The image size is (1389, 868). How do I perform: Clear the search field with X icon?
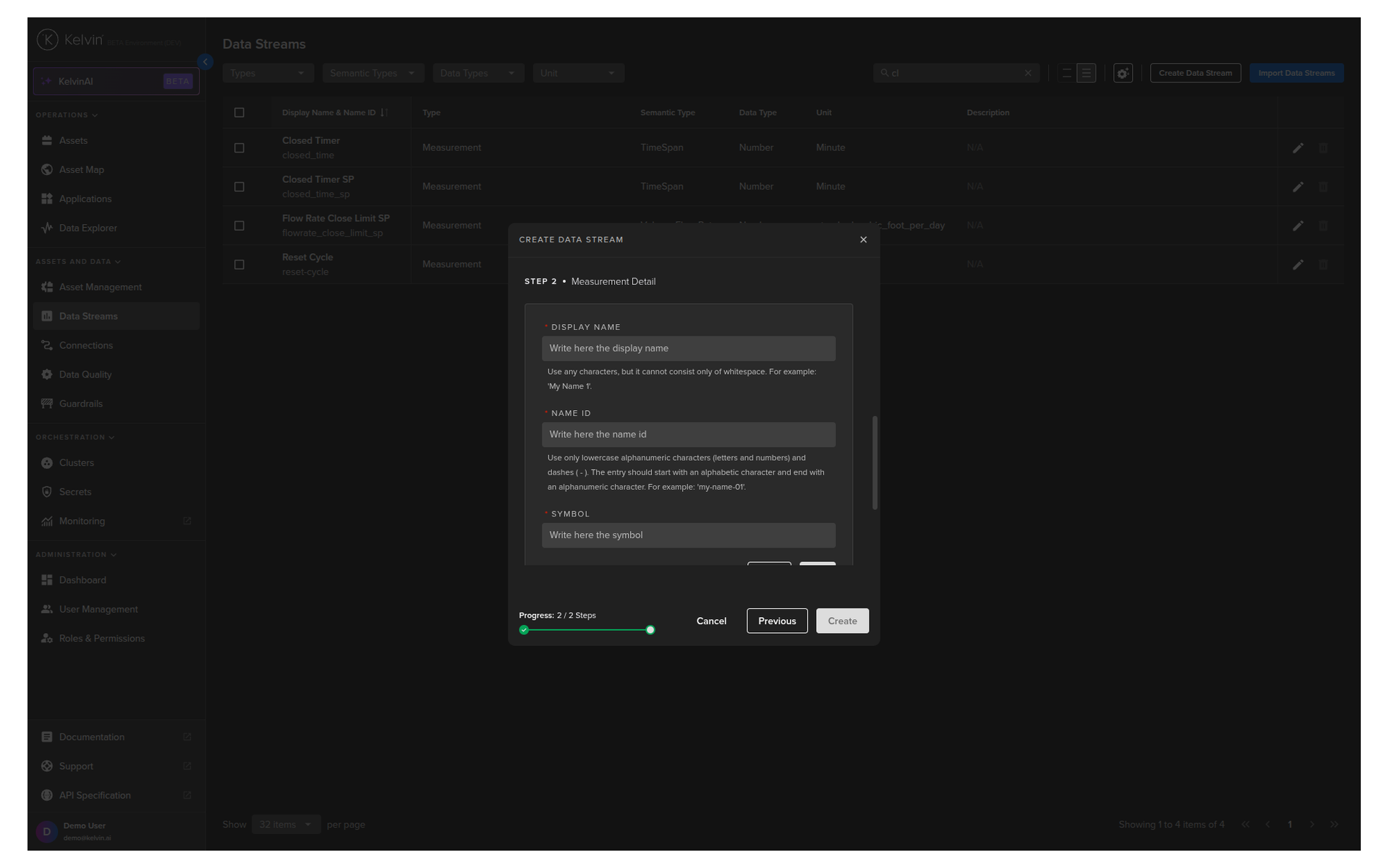tap(1027, 73)
